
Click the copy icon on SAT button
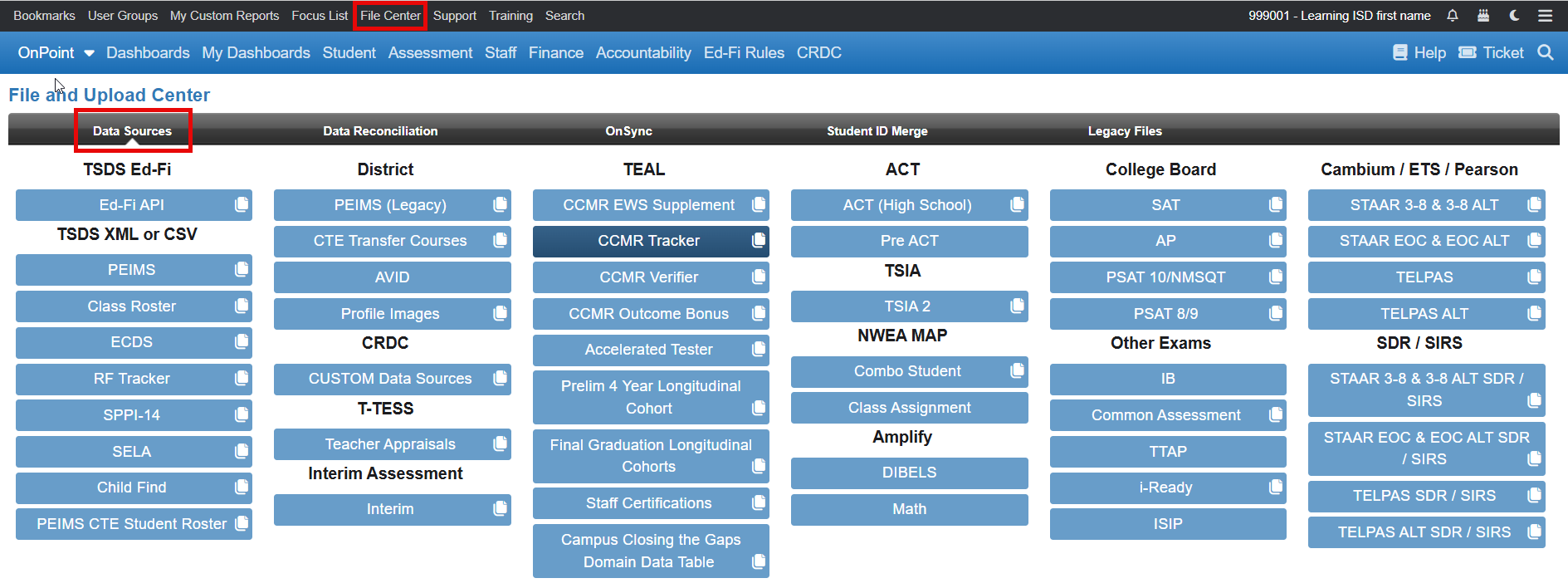pos(1276,204)
